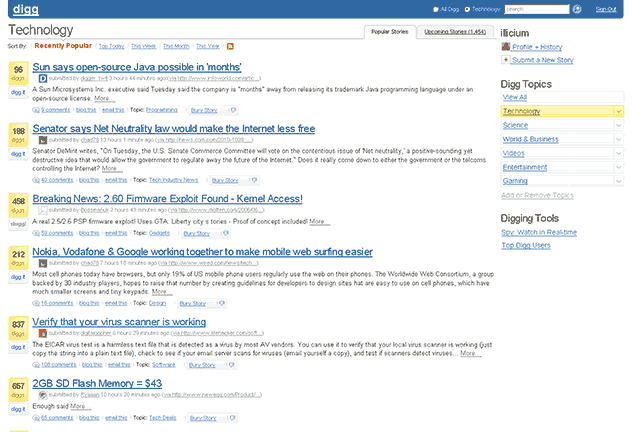Click the illicium profile avatar icon
632x432 pixels.
tap(505, 47)
